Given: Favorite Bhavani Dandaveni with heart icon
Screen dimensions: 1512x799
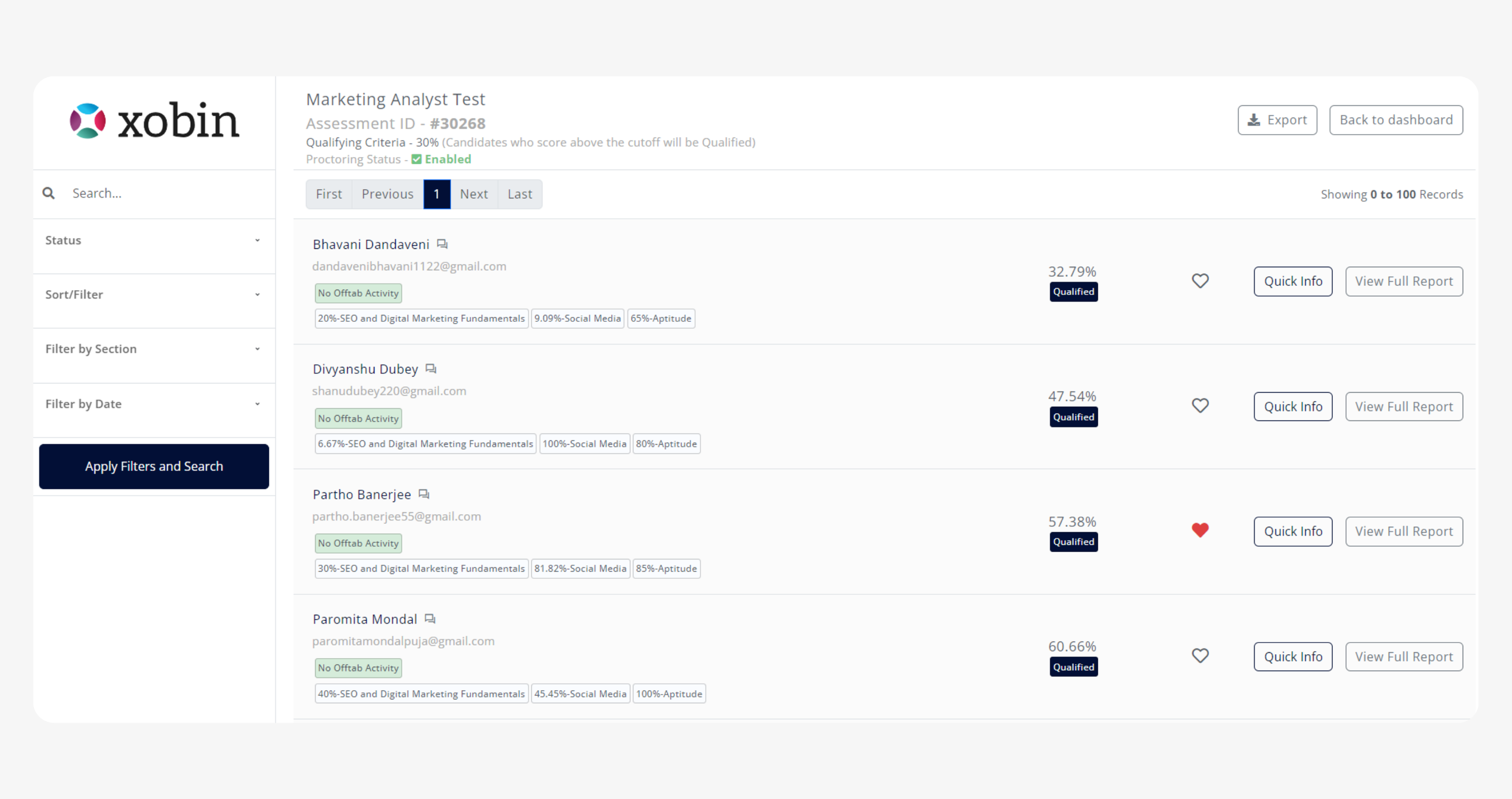Looking at the screenshot, I should (1200, 281).
